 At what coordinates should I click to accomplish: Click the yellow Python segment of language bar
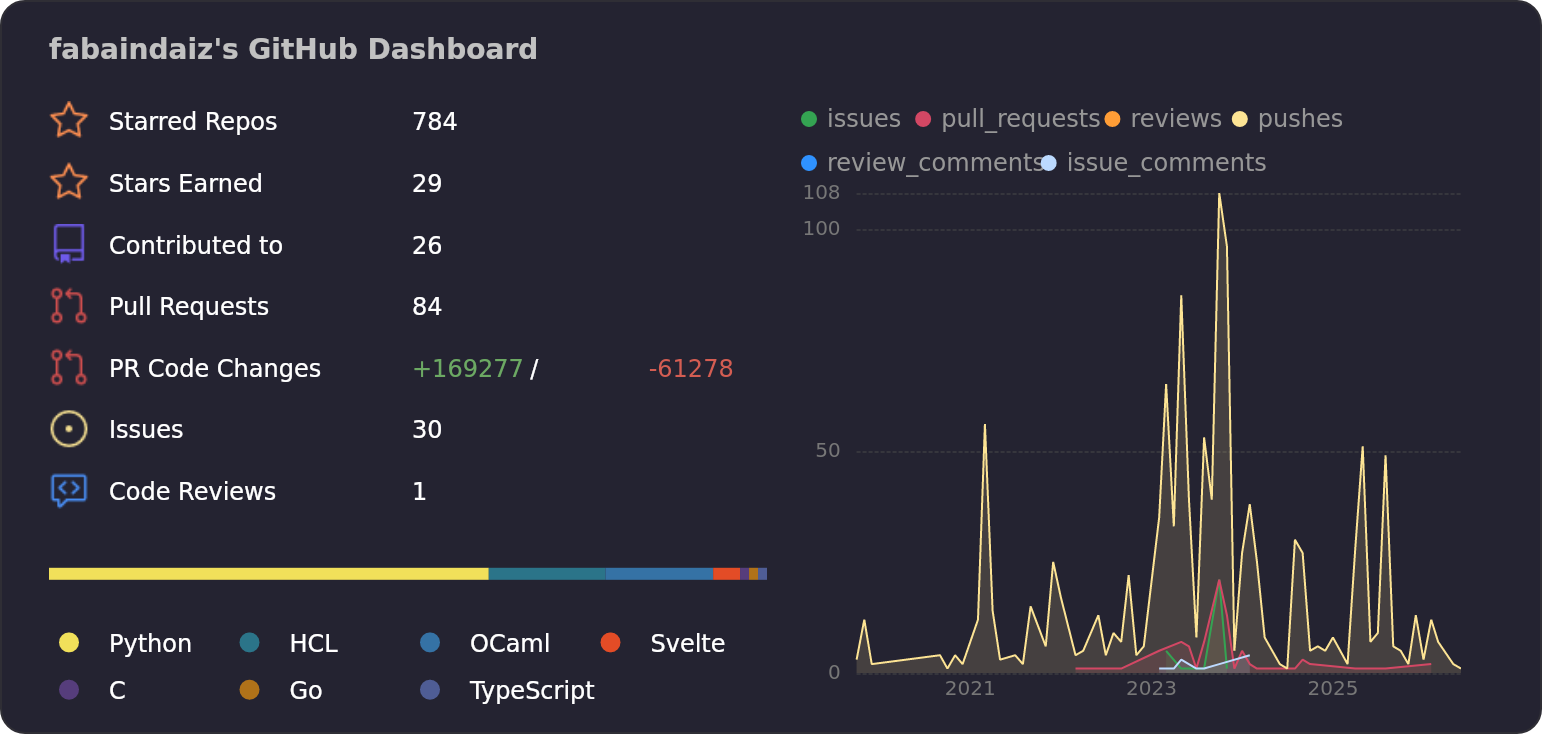(x=268, y=574)
